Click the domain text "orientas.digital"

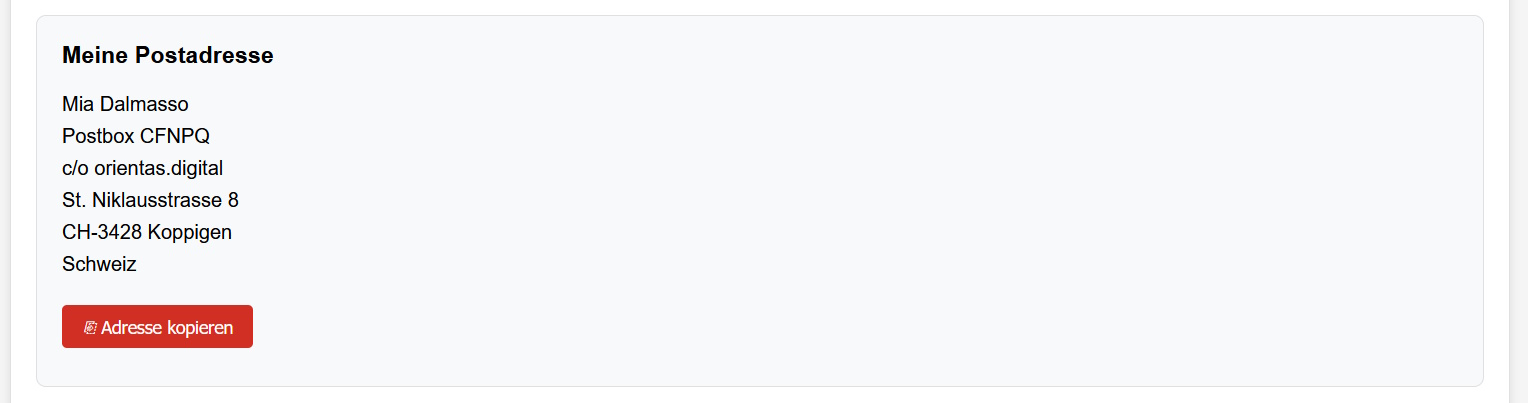click(158, 168)
